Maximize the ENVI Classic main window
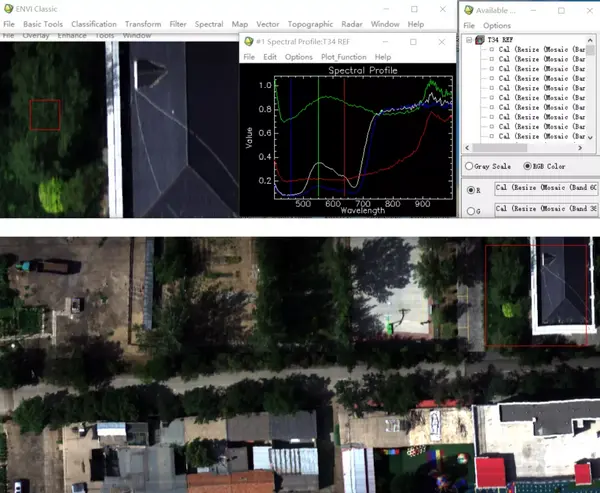Viewport: 600px width, 493px height. tap(414, 9)
